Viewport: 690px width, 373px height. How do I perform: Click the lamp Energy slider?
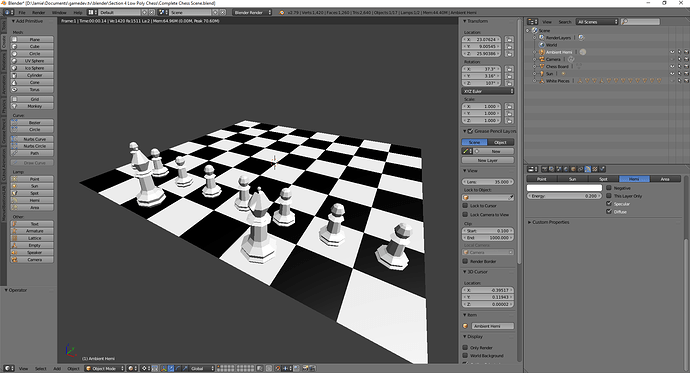click(x=564, y=196)
